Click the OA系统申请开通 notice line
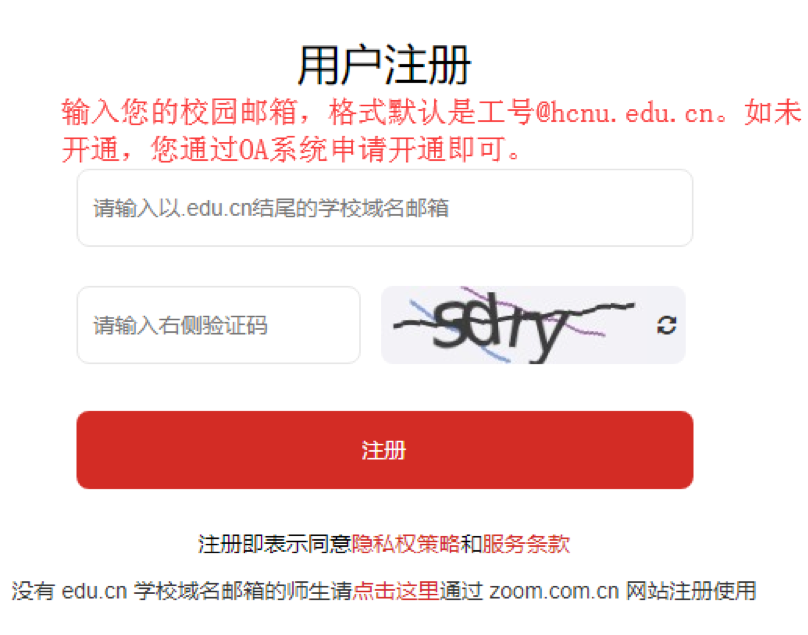Screen dimensions: 808x635 point(292,149)
